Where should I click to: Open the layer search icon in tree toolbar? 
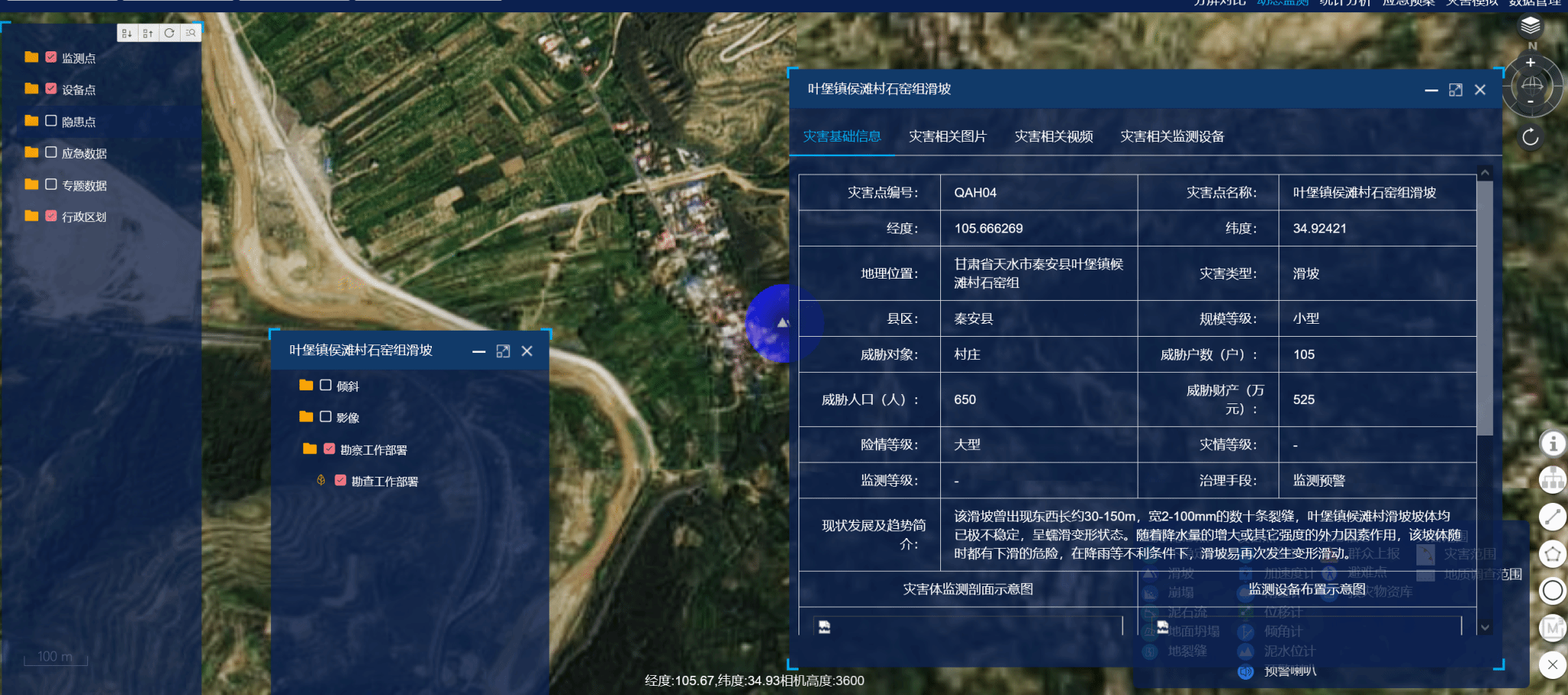pos(191,33)
